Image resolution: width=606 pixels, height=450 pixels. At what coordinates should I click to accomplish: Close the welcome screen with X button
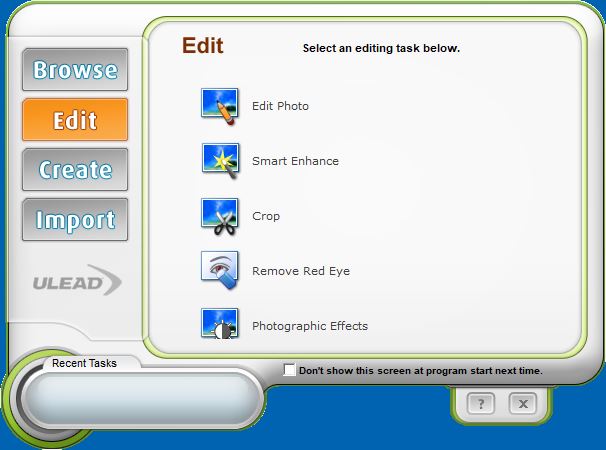coord(523,404)
